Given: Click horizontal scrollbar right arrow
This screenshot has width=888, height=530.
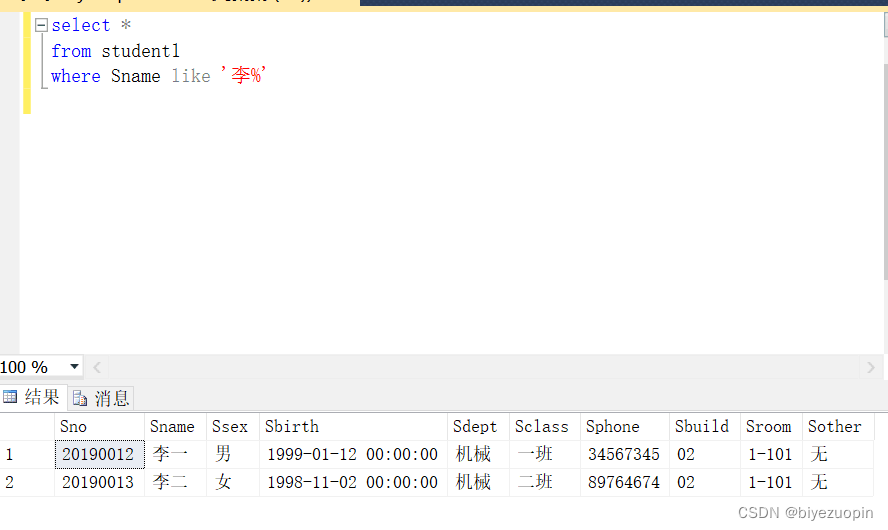Looking at the screenshot, I should [x=870, y=367].
